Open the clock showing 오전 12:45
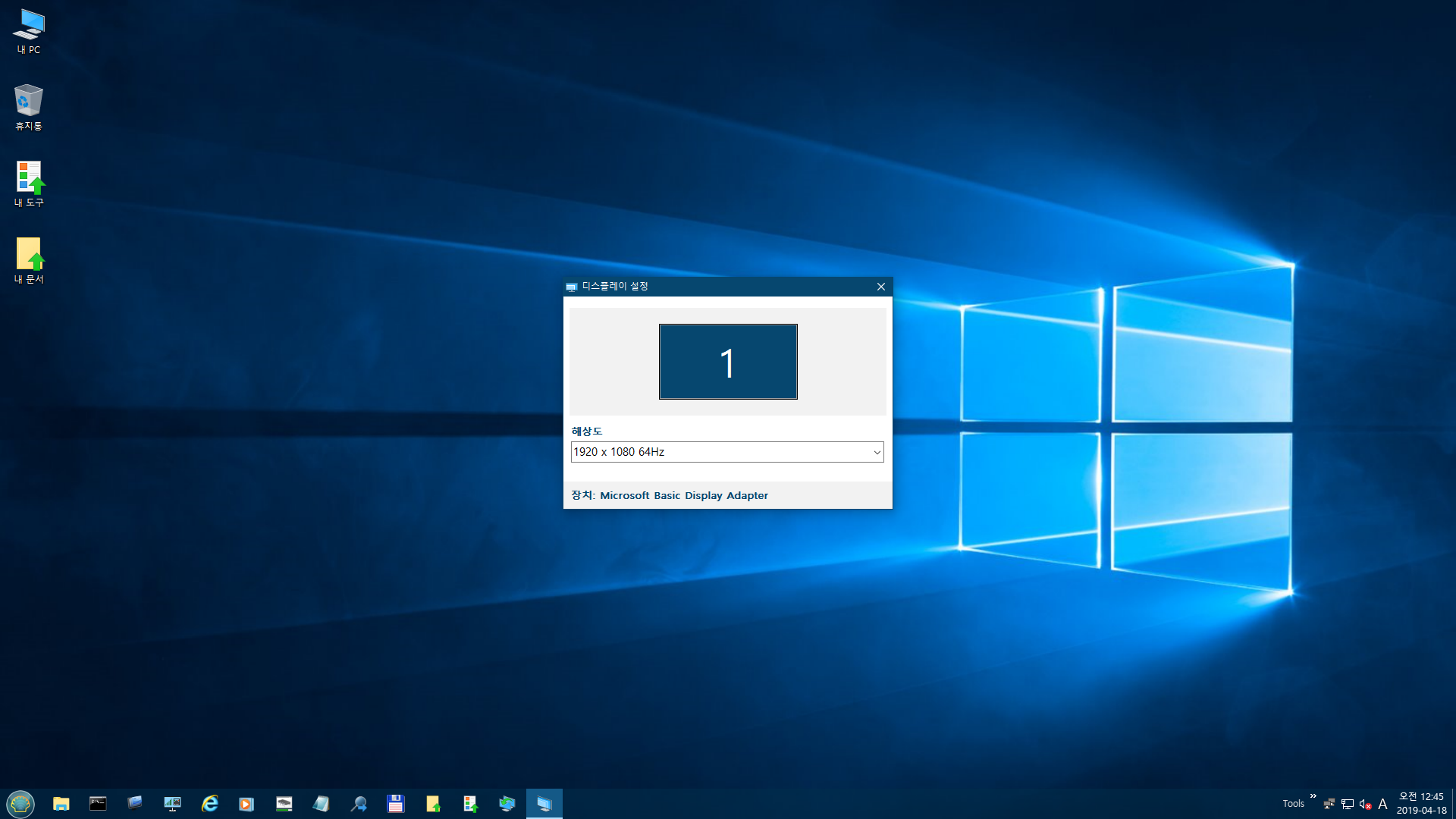Viewport: 1456px width, 819px height. (x=1421, y=804)
